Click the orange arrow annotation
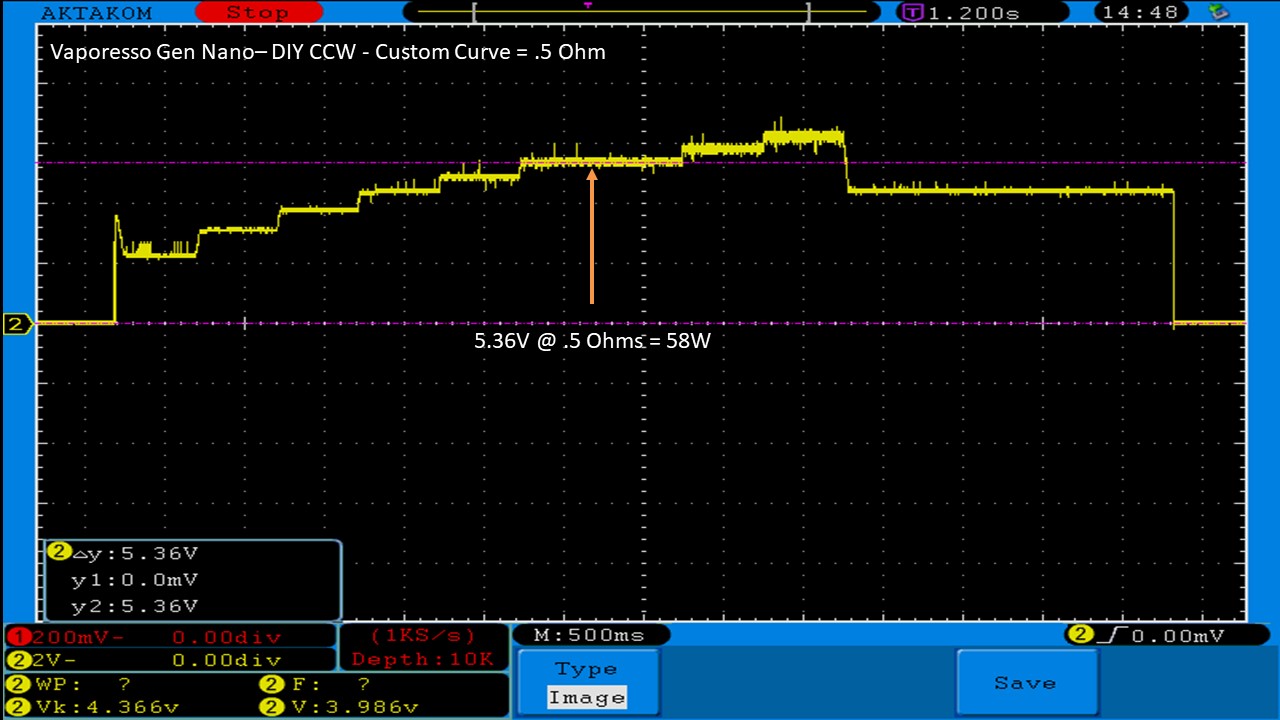The width and height of the screenshot is (1280, 720). point(592,236)
